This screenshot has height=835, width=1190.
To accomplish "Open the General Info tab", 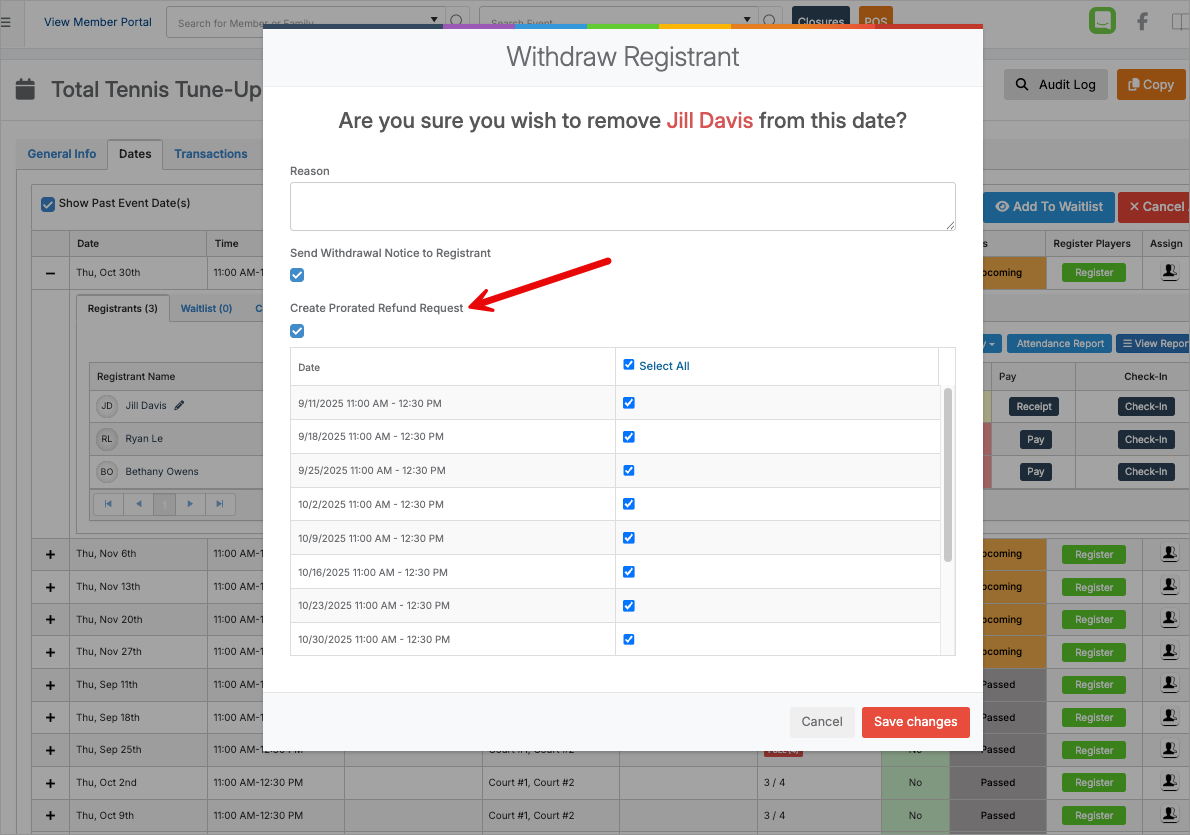I will click(x=62, y=154).
